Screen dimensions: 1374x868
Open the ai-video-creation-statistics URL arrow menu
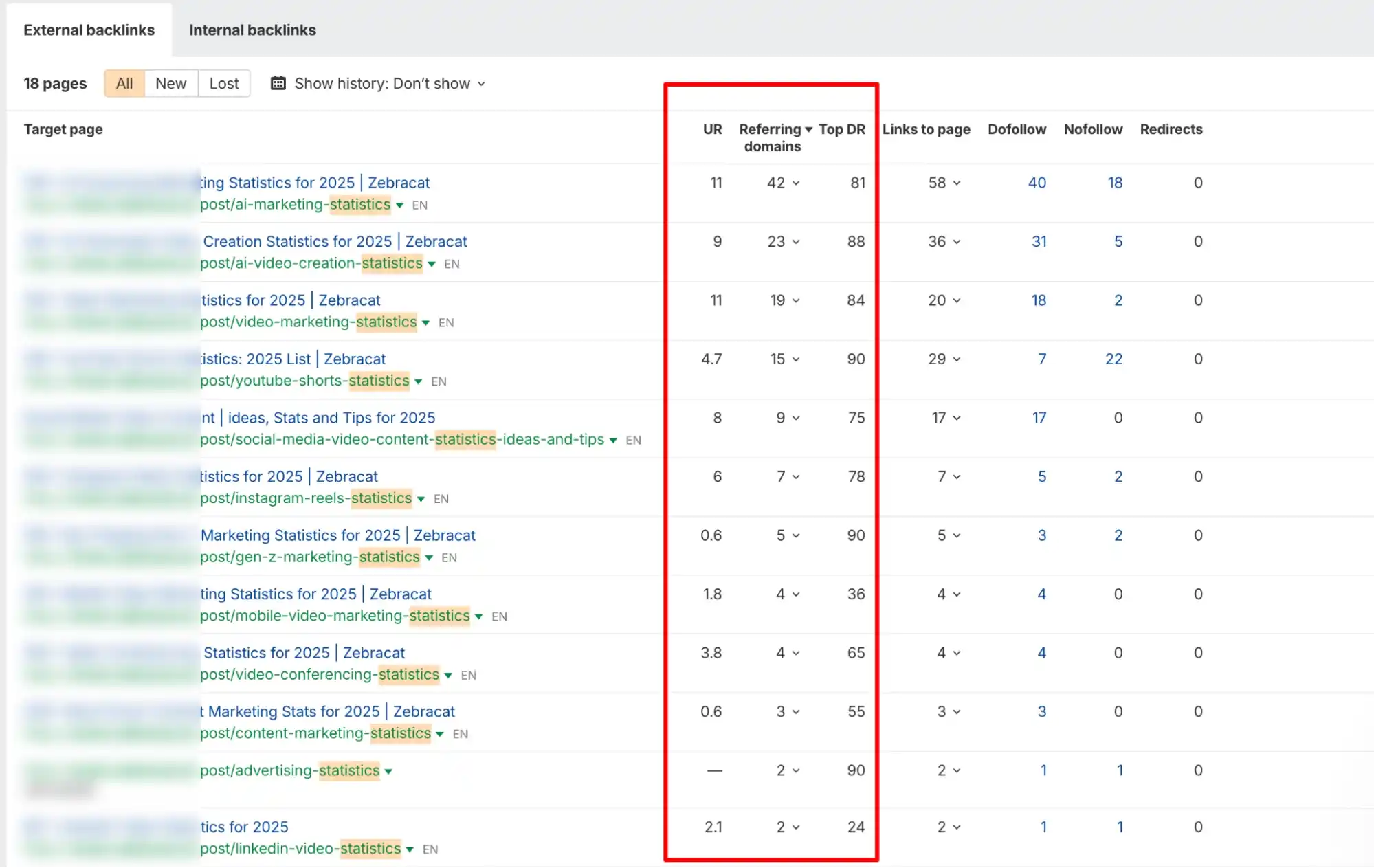click(x=432, y=264)
